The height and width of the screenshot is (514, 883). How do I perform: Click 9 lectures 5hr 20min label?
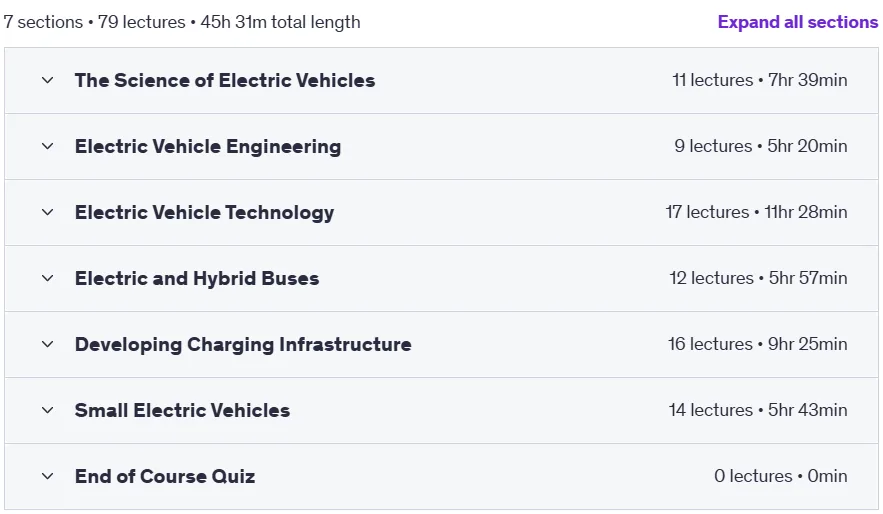coord(761,146)
